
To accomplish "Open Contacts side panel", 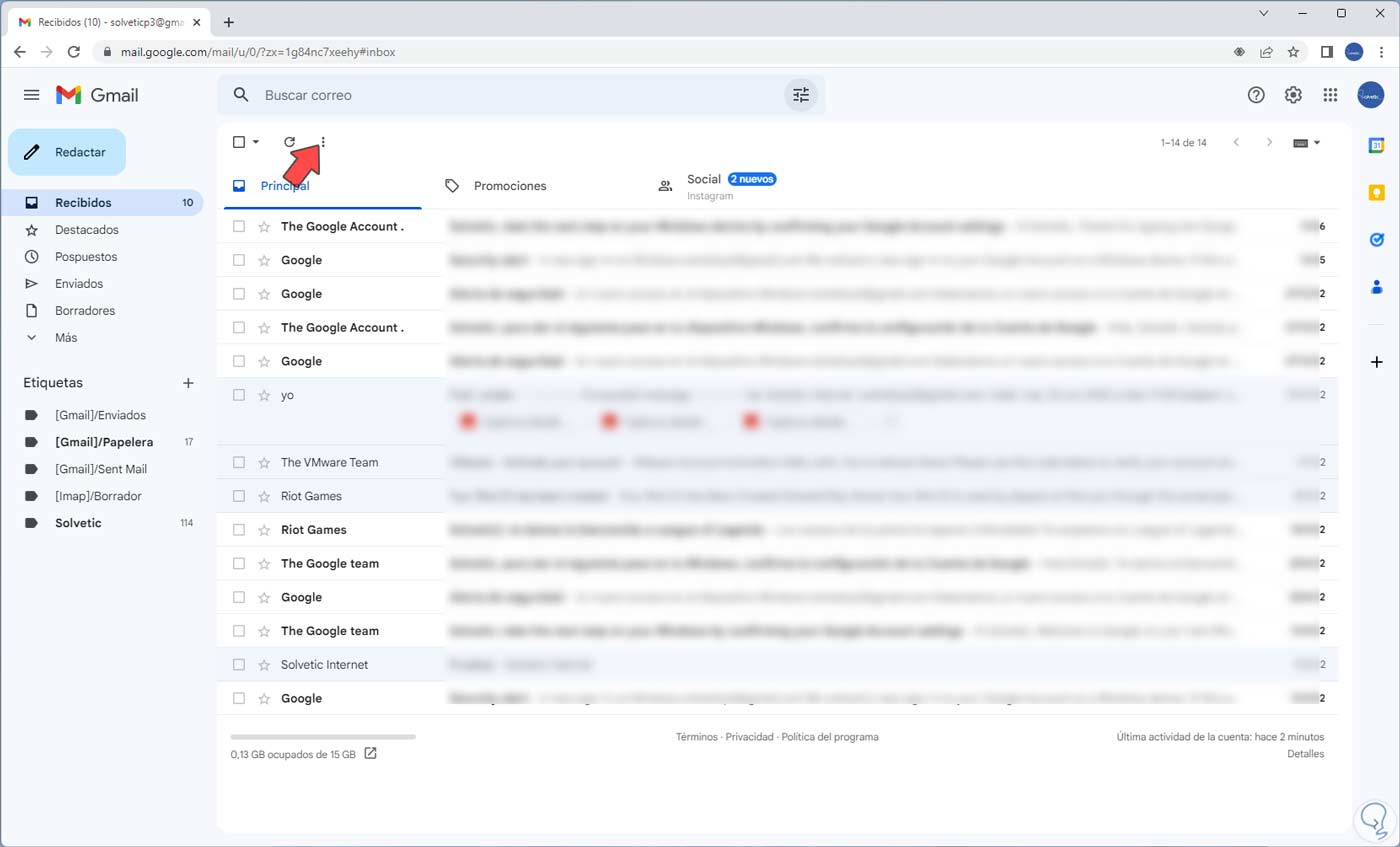I will coord(1376,287).
